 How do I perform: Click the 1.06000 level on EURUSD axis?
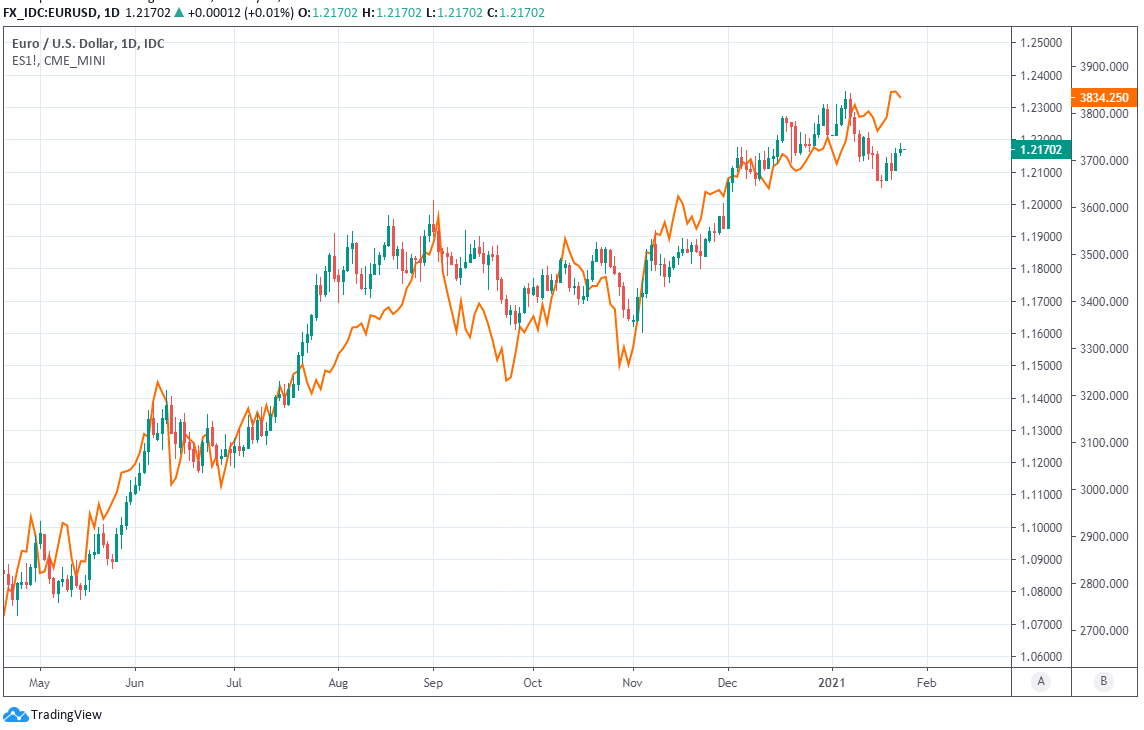click(1040, 657)
